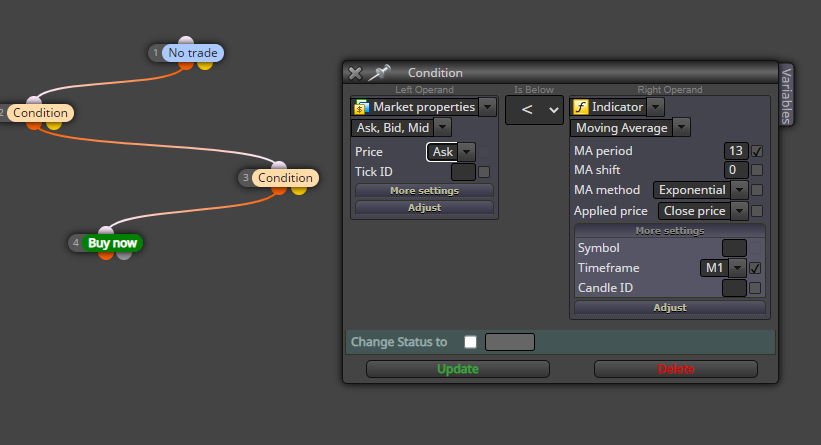Screen dimensions: 821x445
Task: Click the yellow output connector of No trade
Action: (205, 65)
